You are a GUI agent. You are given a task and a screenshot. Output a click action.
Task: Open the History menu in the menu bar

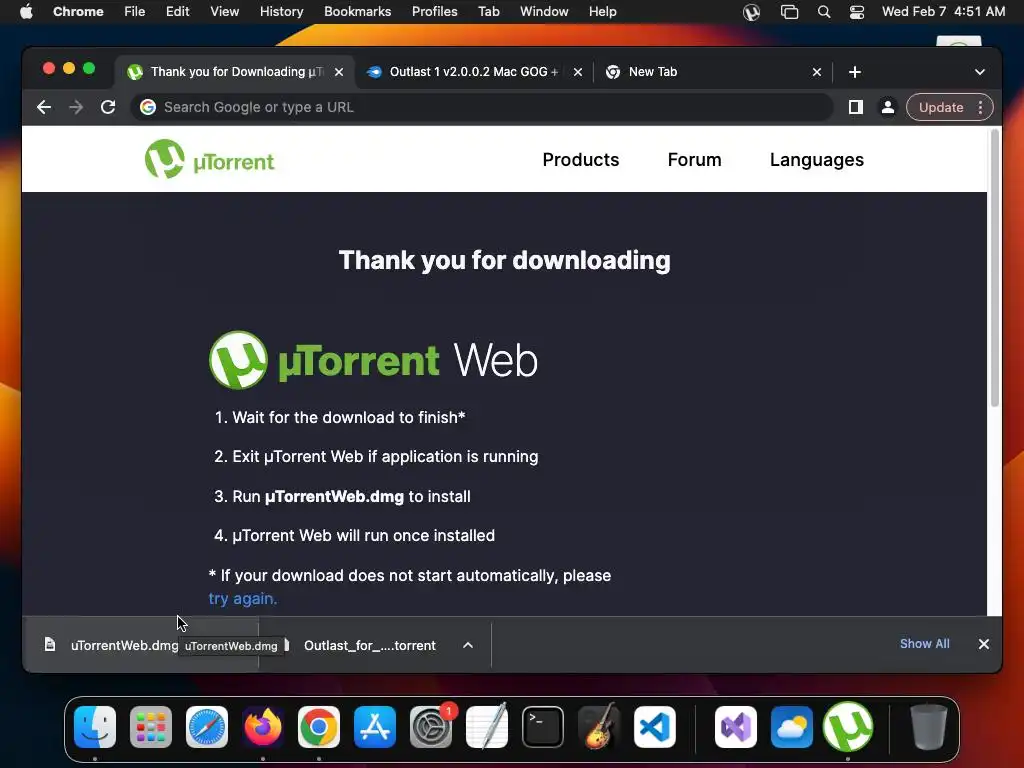(x=281, y=11)
